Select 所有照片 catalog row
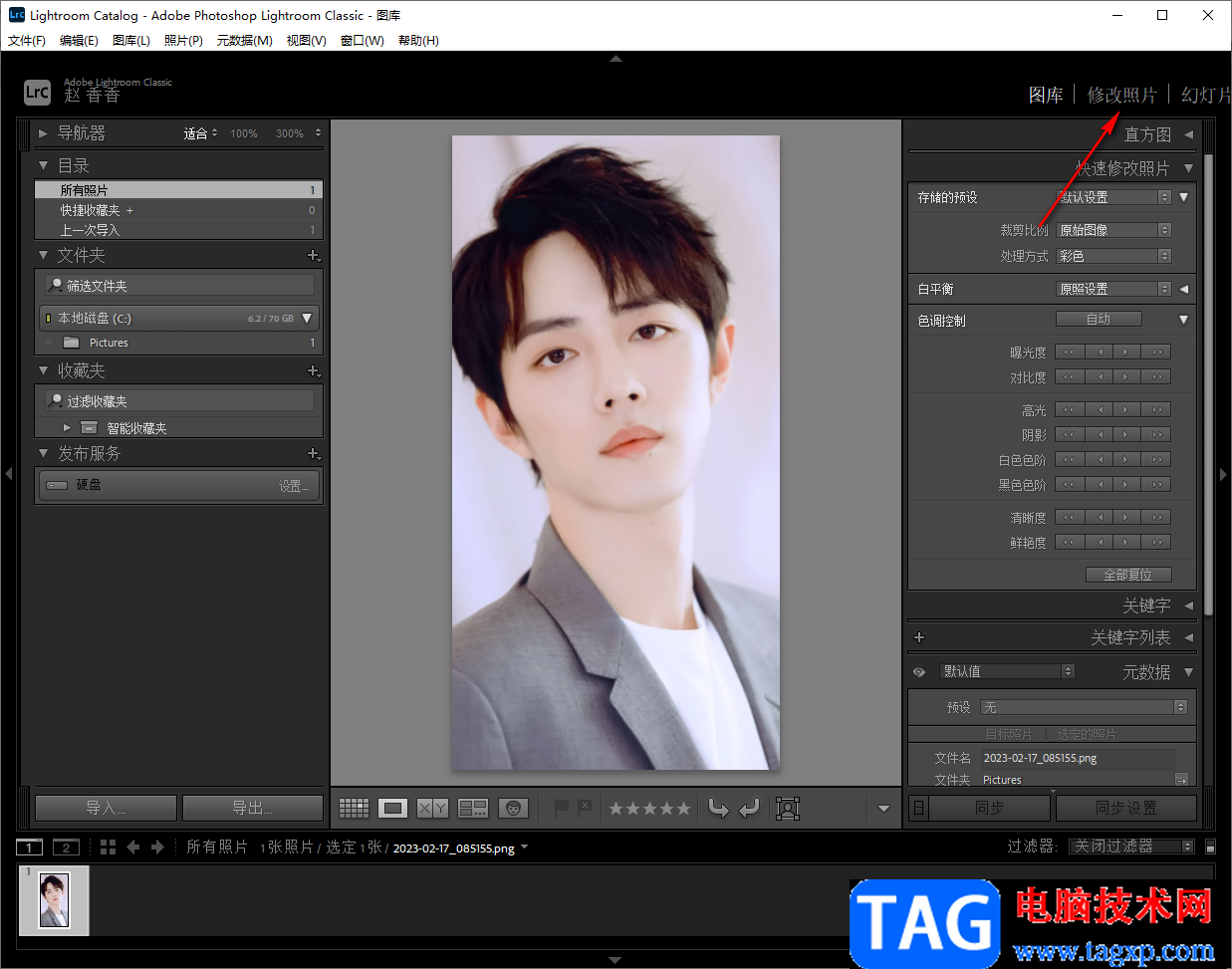 click(178, 190)
